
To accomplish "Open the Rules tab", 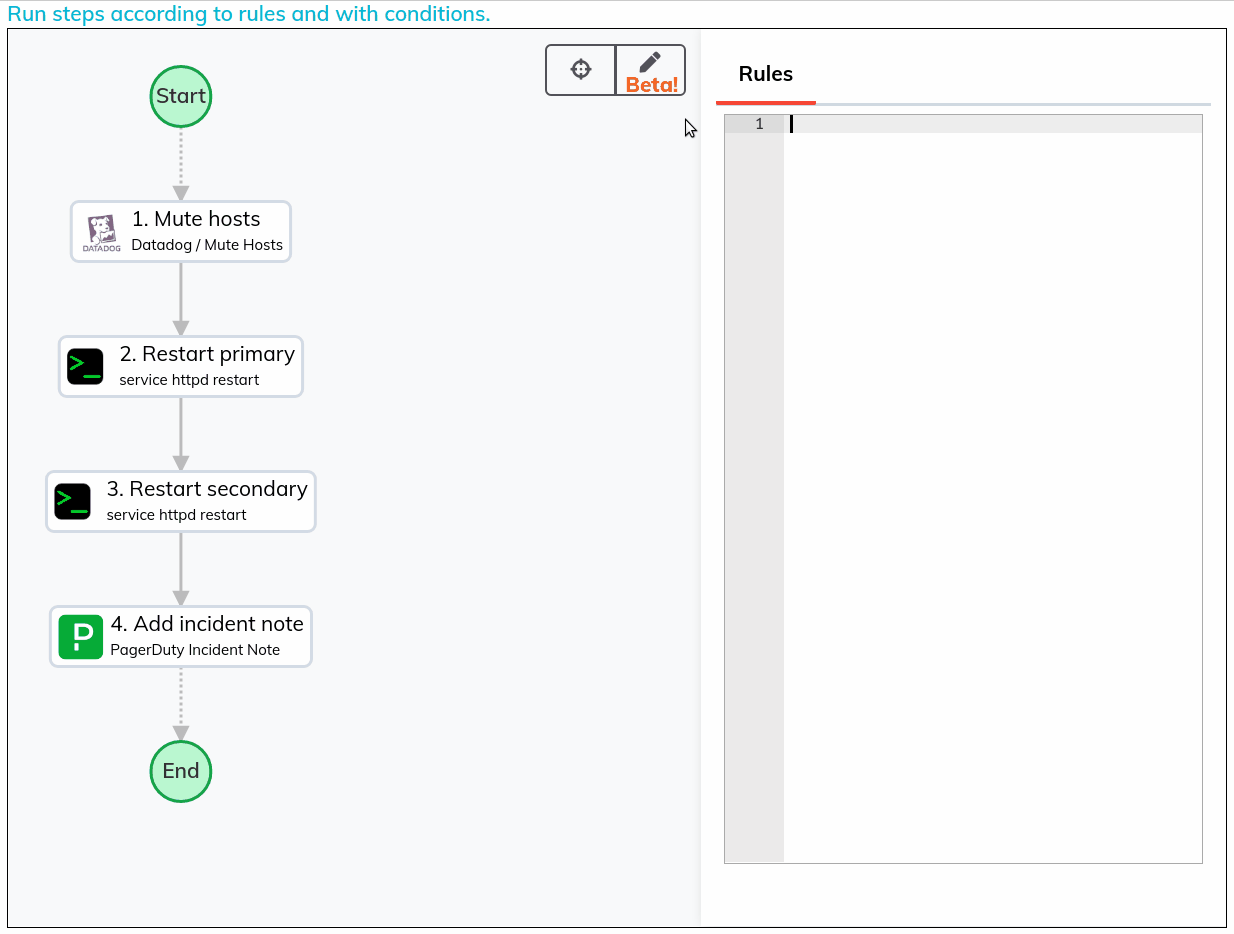I will [x=766, y=74].
